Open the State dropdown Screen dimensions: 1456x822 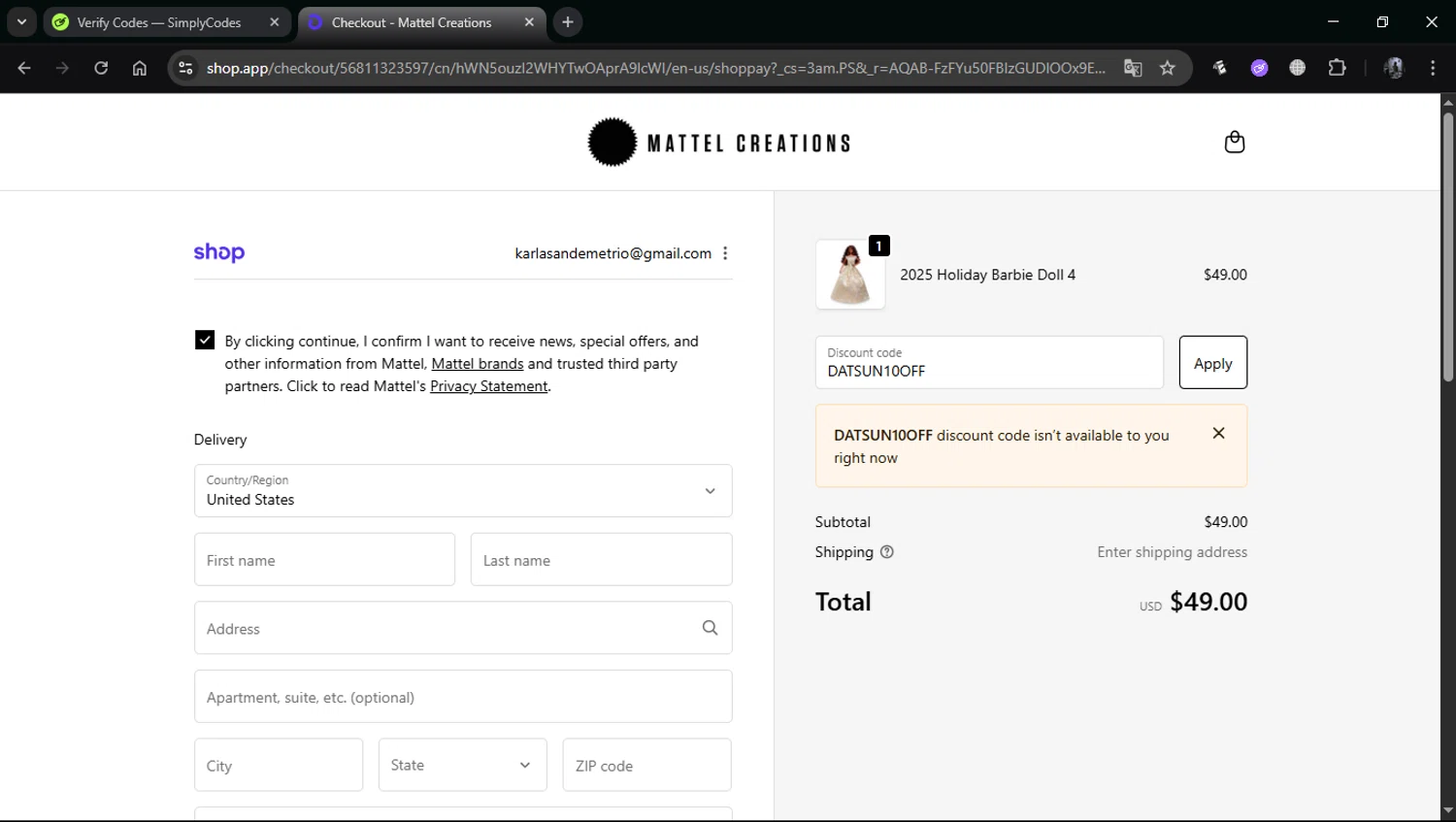click(x=462, y=765)
